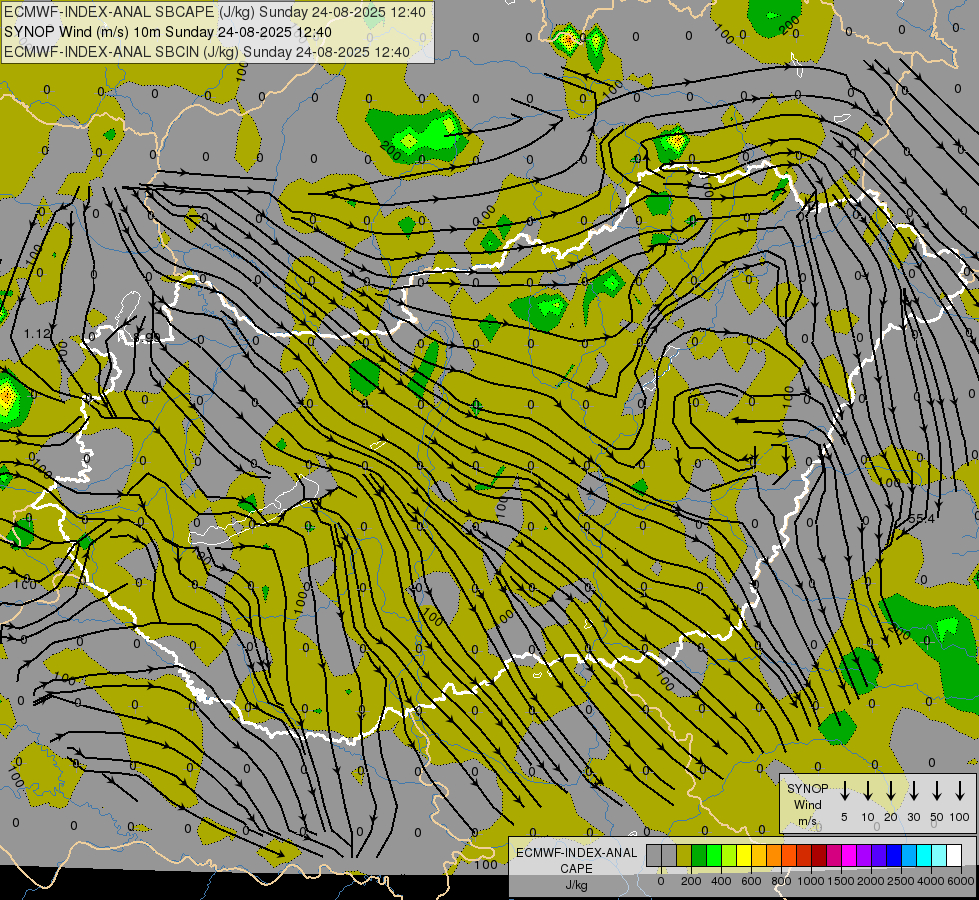Click the 1500 tick label on CAPE scale
Viewport: 979px width, 900px height.
tap(841, 881)
